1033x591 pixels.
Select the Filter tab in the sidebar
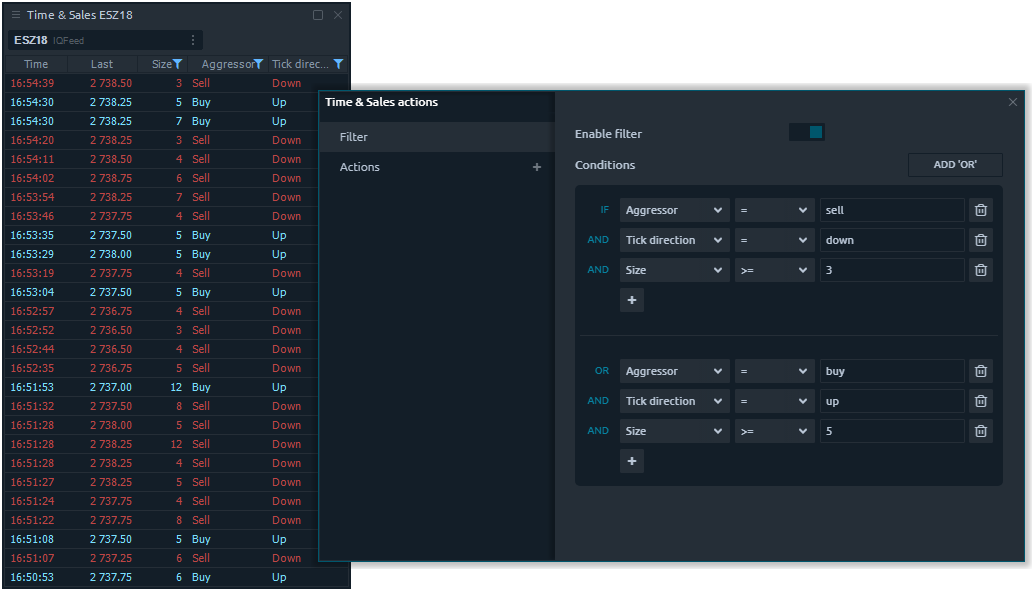[436, 137]
